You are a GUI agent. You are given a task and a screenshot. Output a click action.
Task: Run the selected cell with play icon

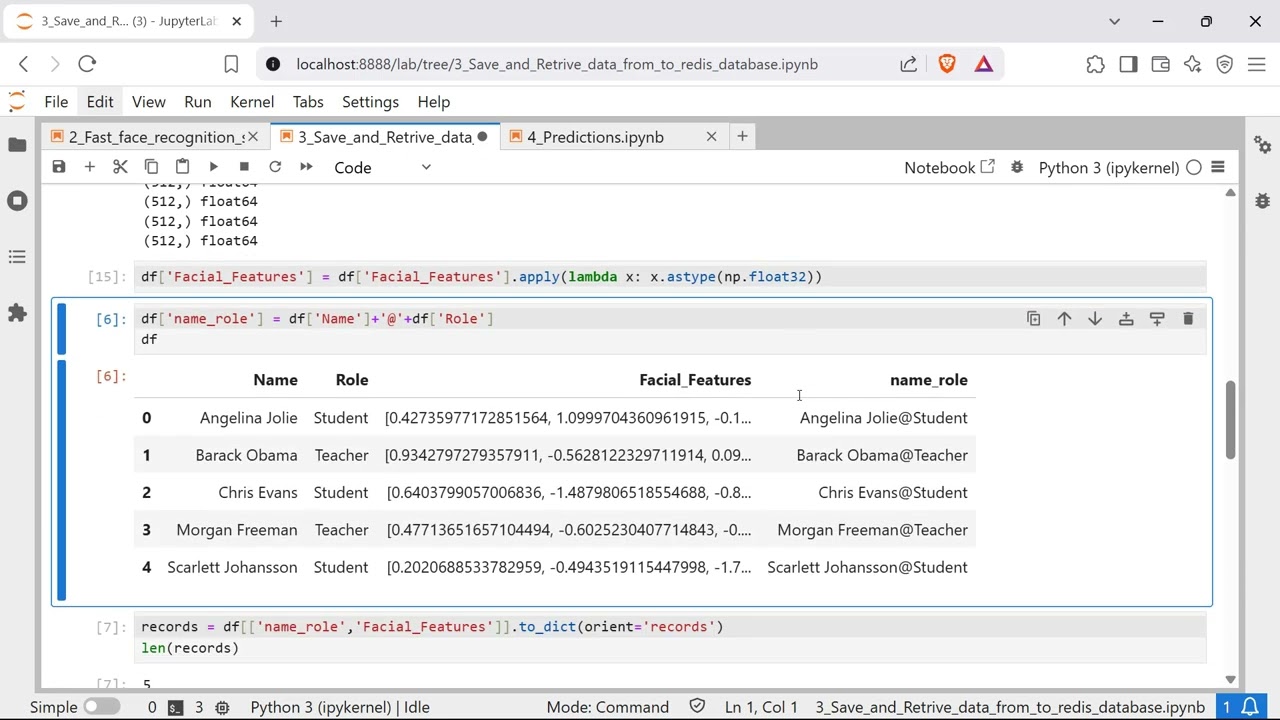point(213,167)
